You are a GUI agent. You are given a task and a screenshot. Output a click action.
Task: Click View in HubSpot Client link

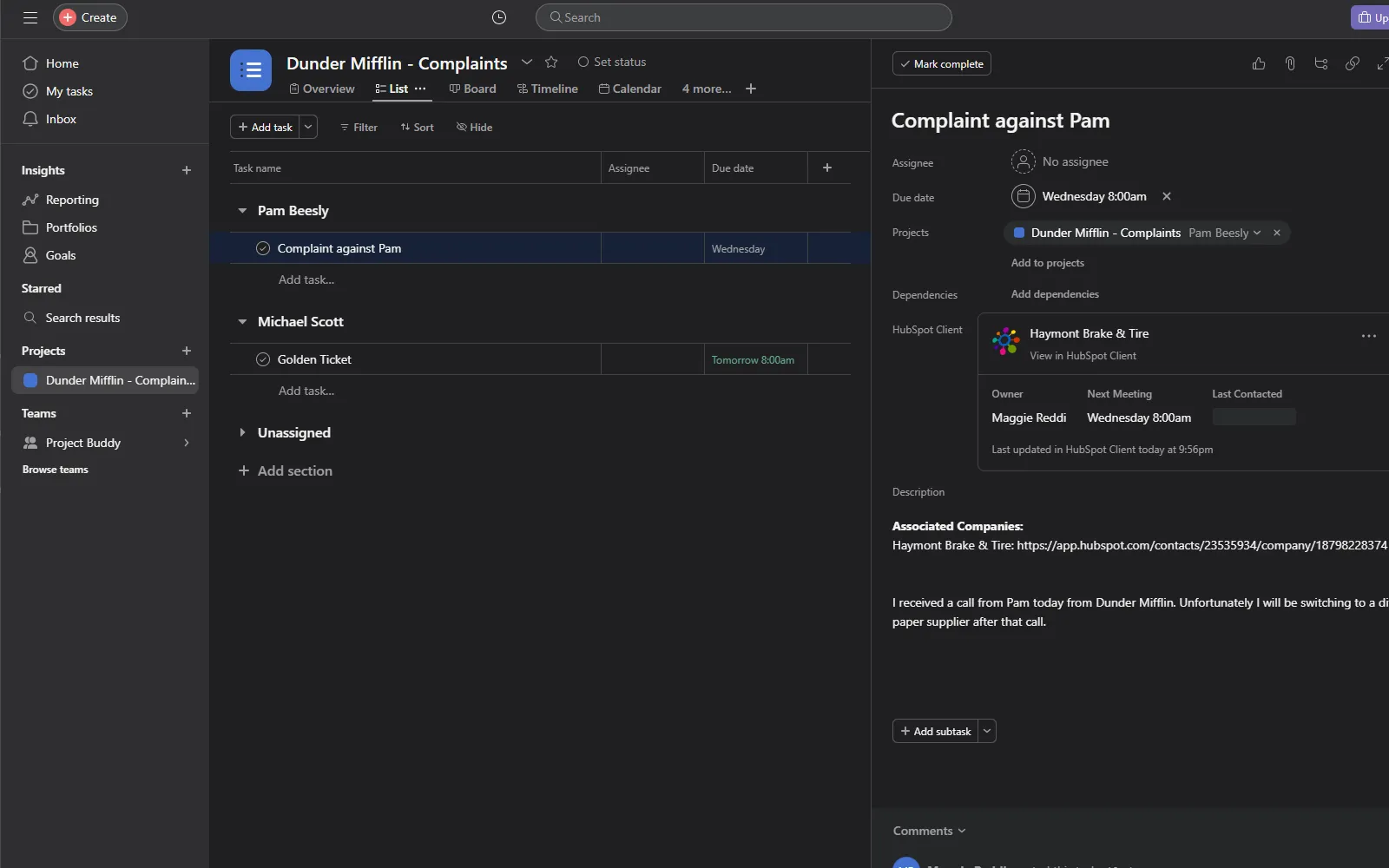click(1083, 356)
